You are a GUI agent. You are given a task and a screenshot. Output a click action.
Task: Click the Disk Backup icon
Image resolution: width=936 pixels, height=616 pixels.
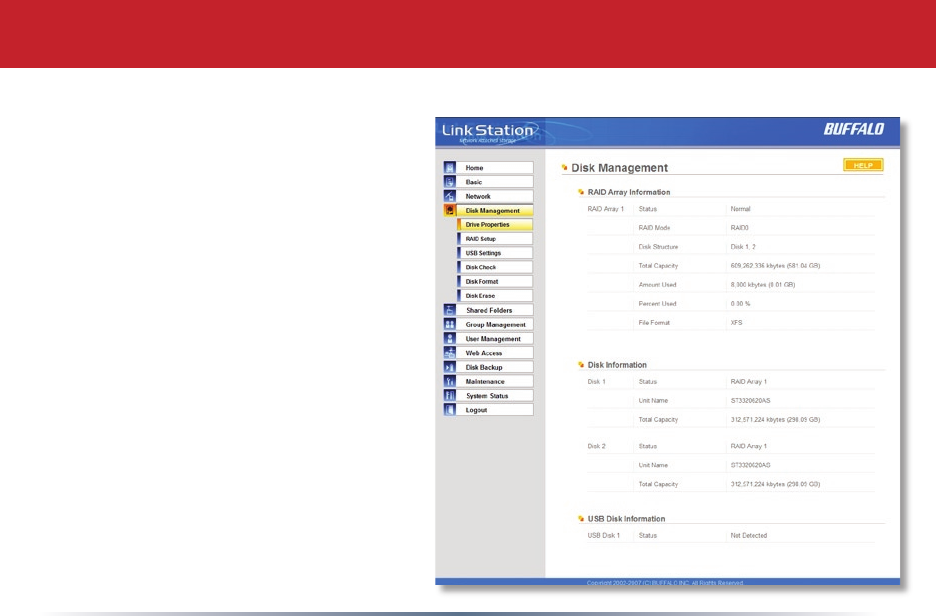[x=449, y=368]
